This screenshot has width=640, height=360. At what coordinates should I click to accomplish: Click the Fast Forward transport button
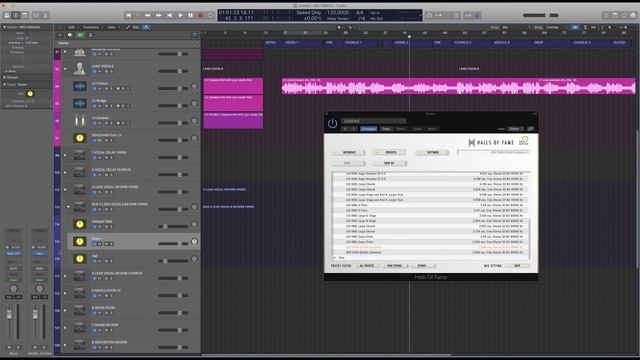158,16
